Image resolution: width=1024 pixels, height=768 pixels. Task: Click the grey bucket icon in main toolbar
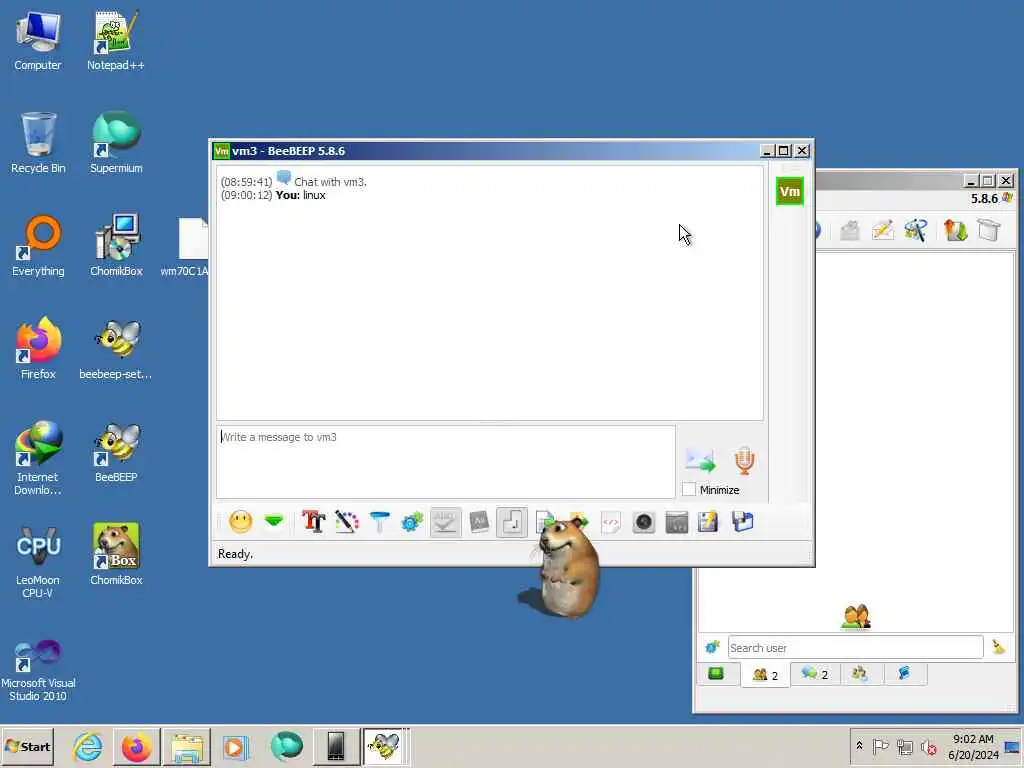tap(989, 230)
